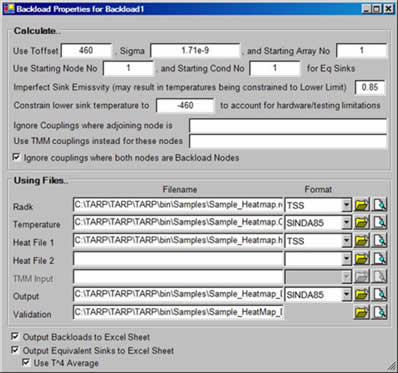Screen dimensions: 398x373
Task: Toggle Output Backloads to Excel Sheet
Action: click(x=15, y=336)
